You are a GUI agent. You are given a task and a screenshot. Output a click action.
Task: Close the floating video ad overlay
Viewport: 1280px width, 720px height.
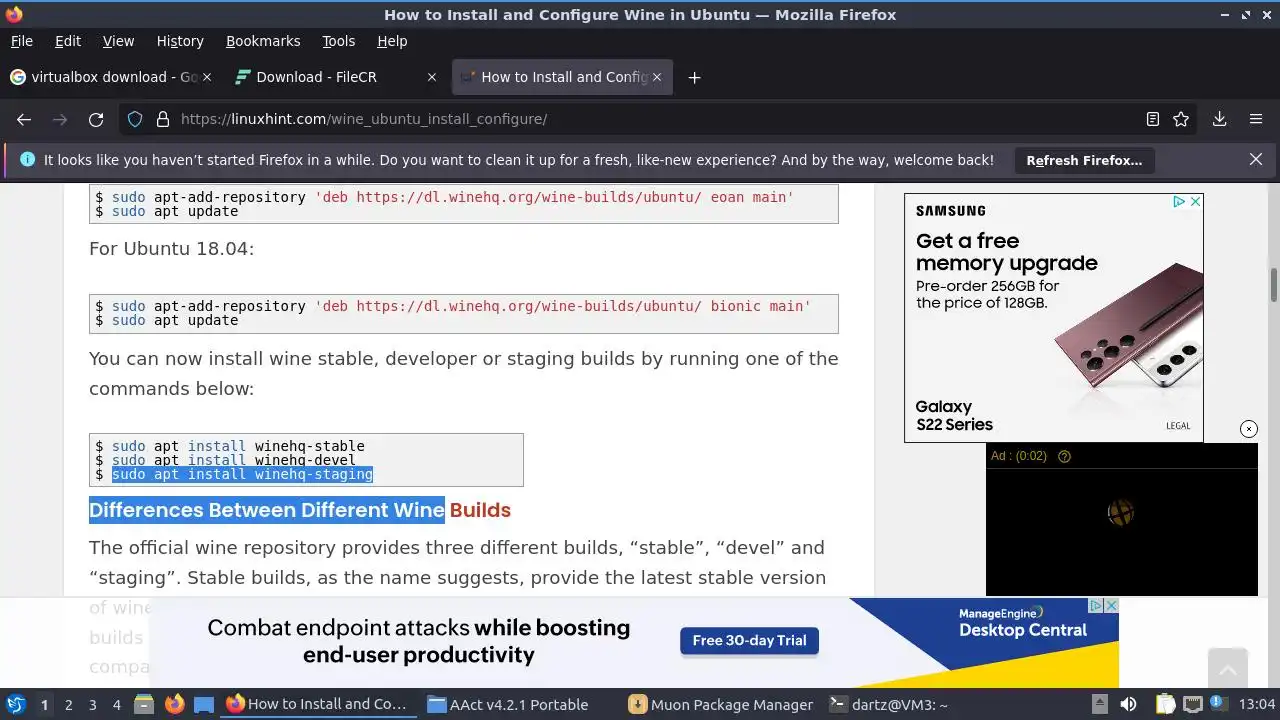(x=1249, y=429)
